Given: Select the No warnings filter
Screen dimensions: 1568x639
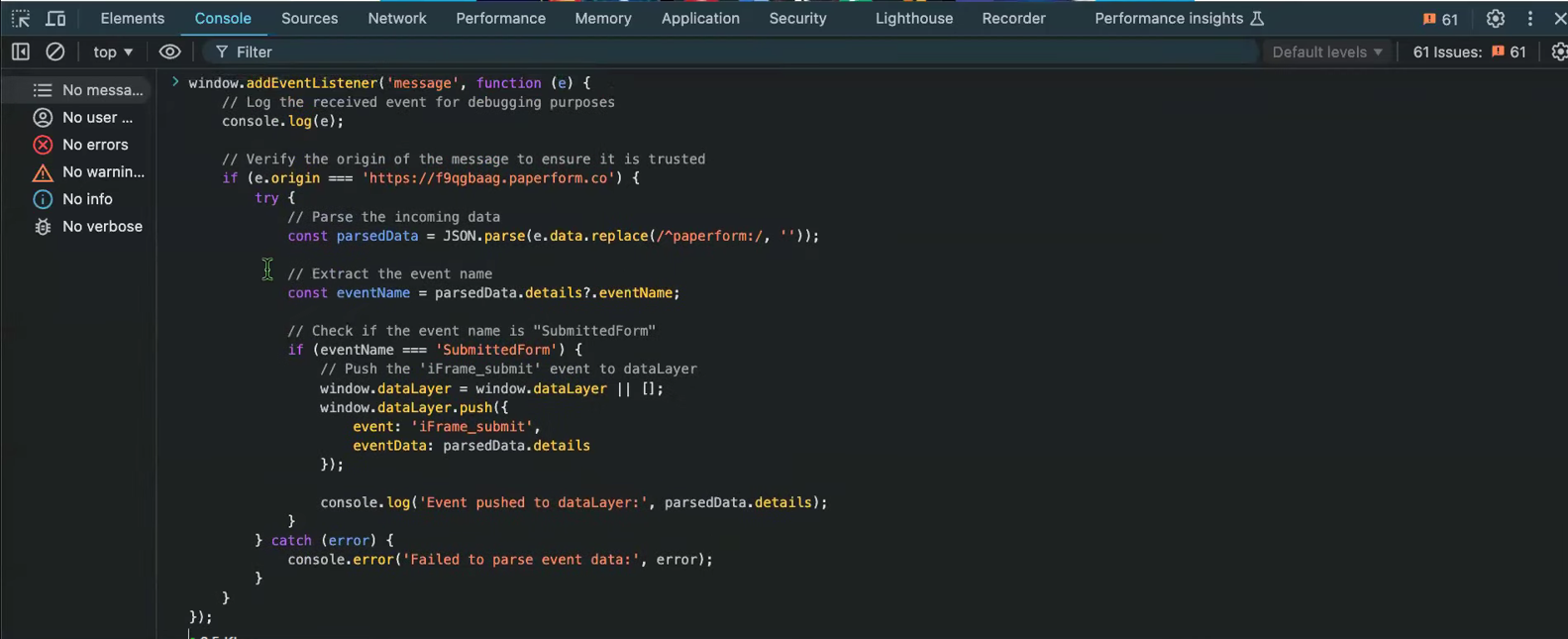Looking at the screenshot, I should pyautogui.click(x=102, y=172).
